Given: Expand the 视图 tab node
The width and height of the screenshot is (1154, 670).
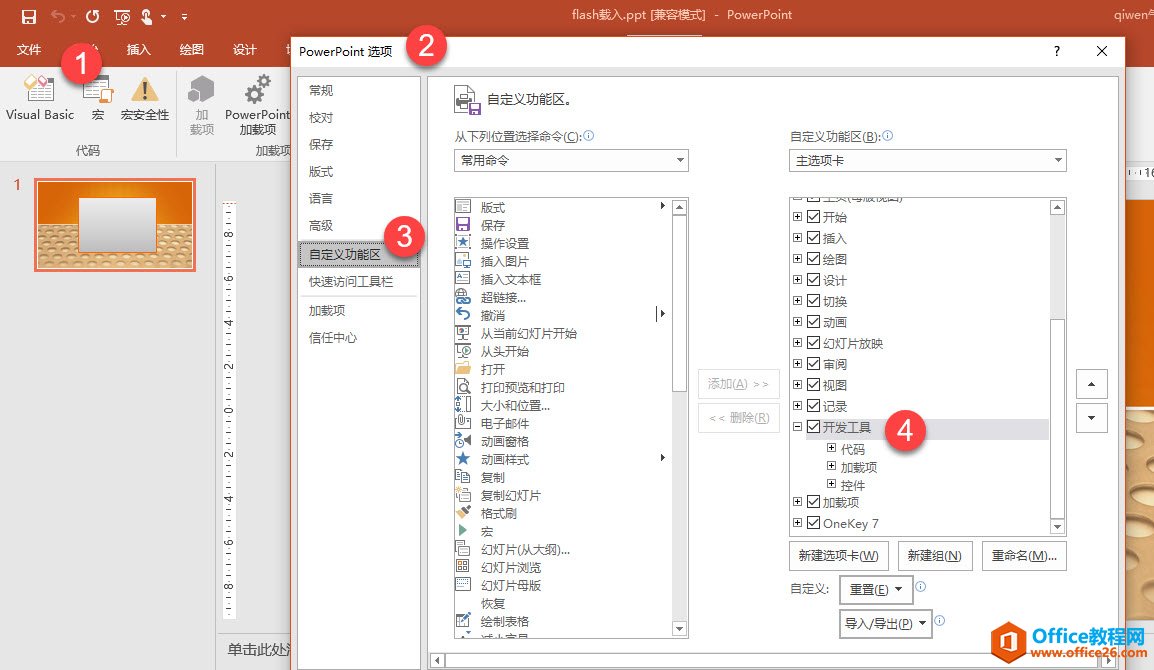Looking at the screenshot, I should point(797,384).
